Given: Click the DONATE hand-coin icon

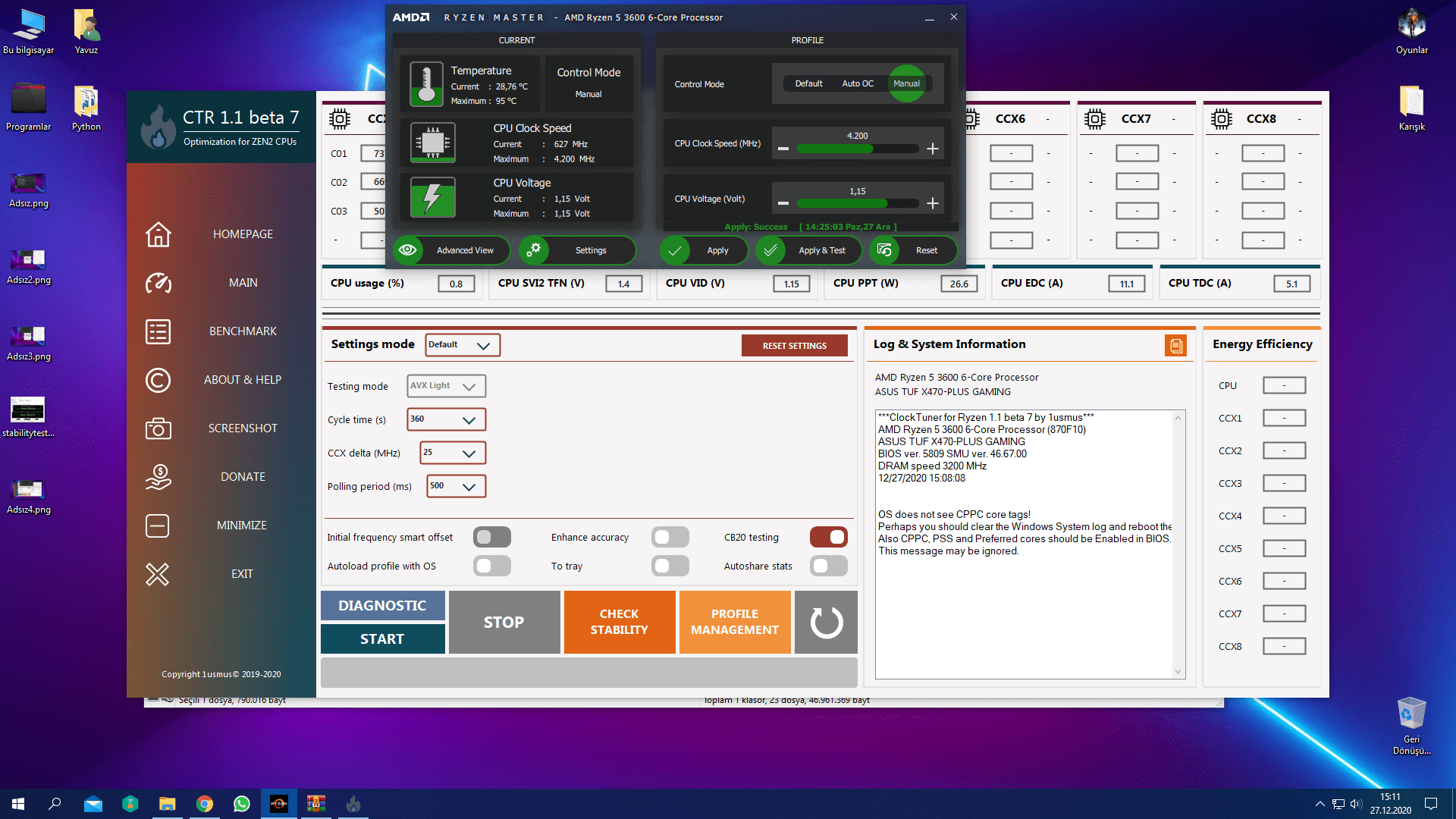Looking at the screenshot, I should tap(158, 477).
